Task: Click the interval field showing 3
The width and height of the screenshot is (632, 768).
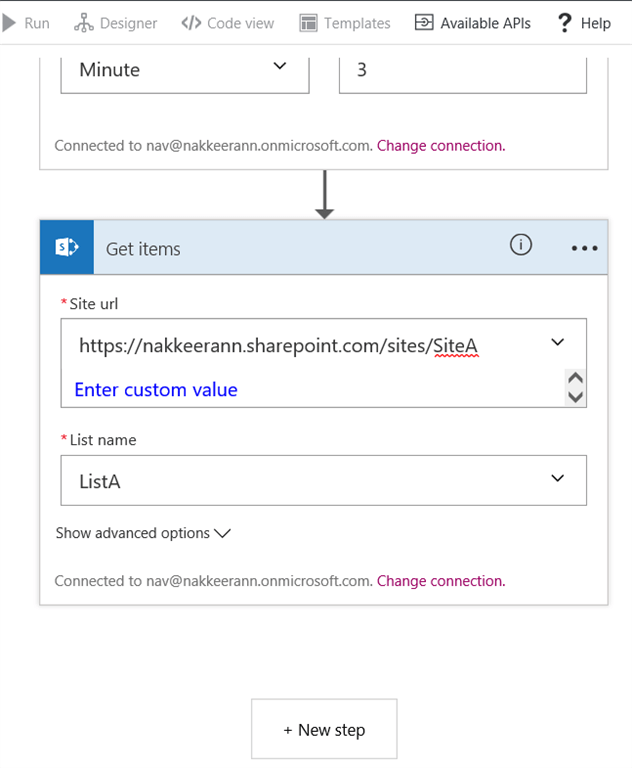Action: point(462,70)
